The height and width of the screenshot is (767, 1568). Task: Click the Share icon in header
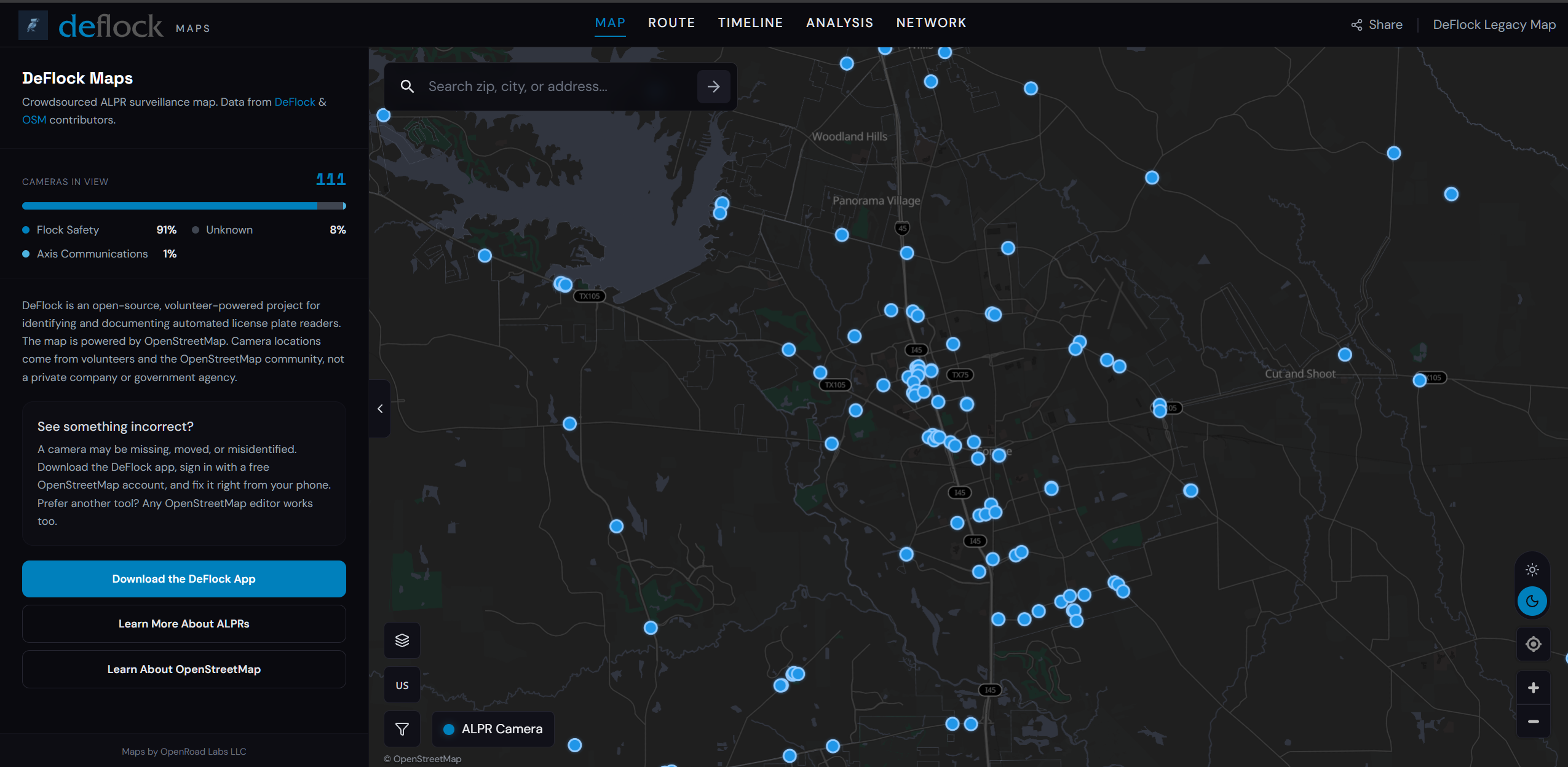pyautogui.click(x=1356, y=25)
